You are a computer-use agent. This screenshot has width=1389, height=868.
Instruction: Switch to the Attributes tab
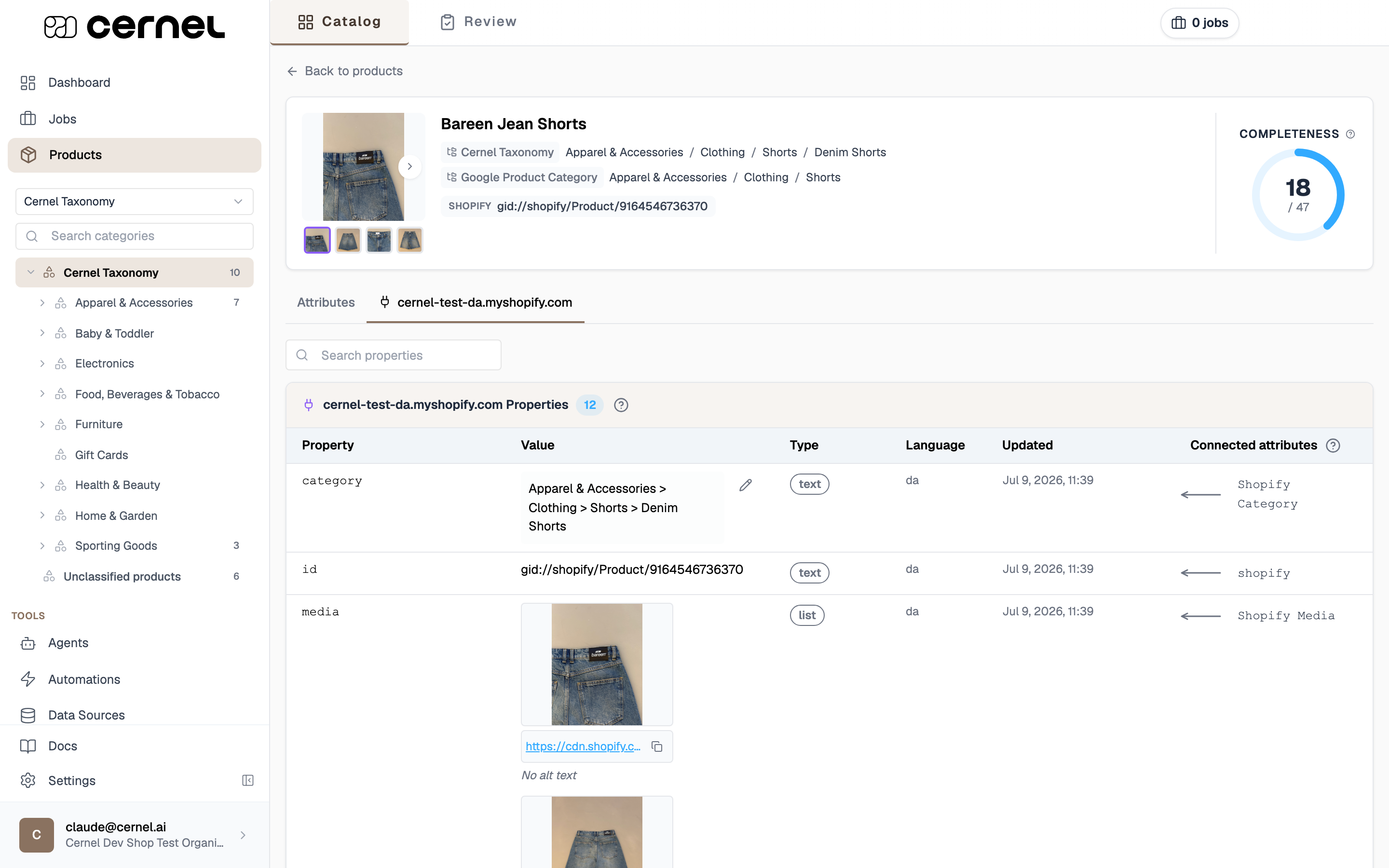(326, 302)
